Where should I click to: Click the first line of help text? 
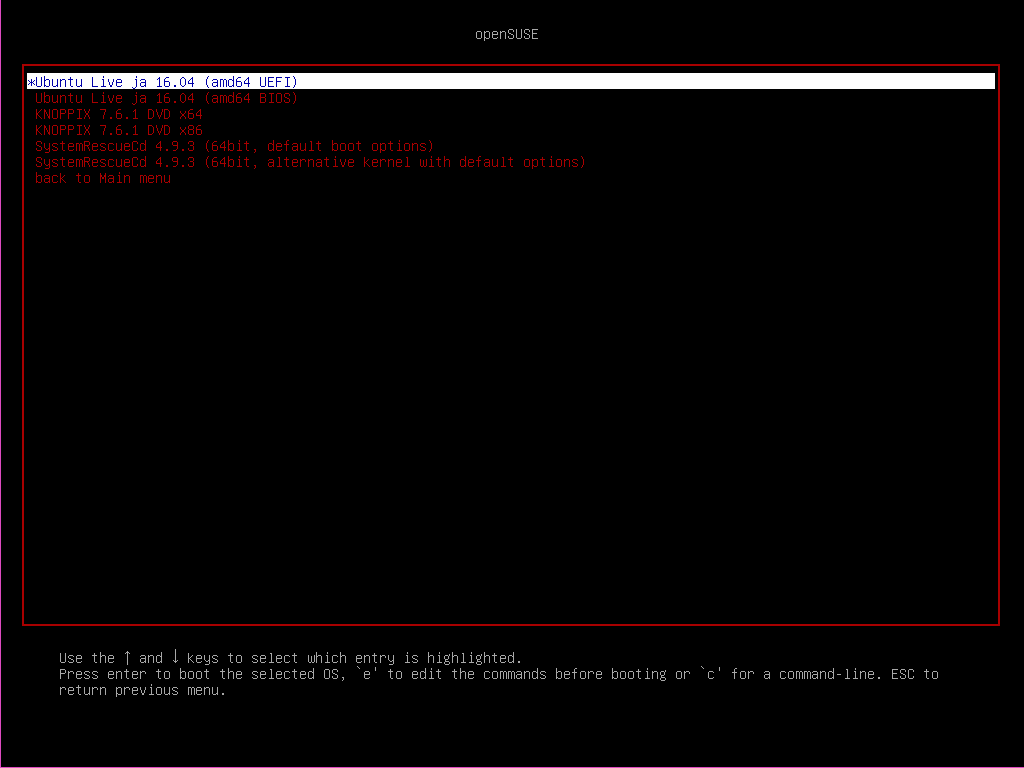(290, 657)
